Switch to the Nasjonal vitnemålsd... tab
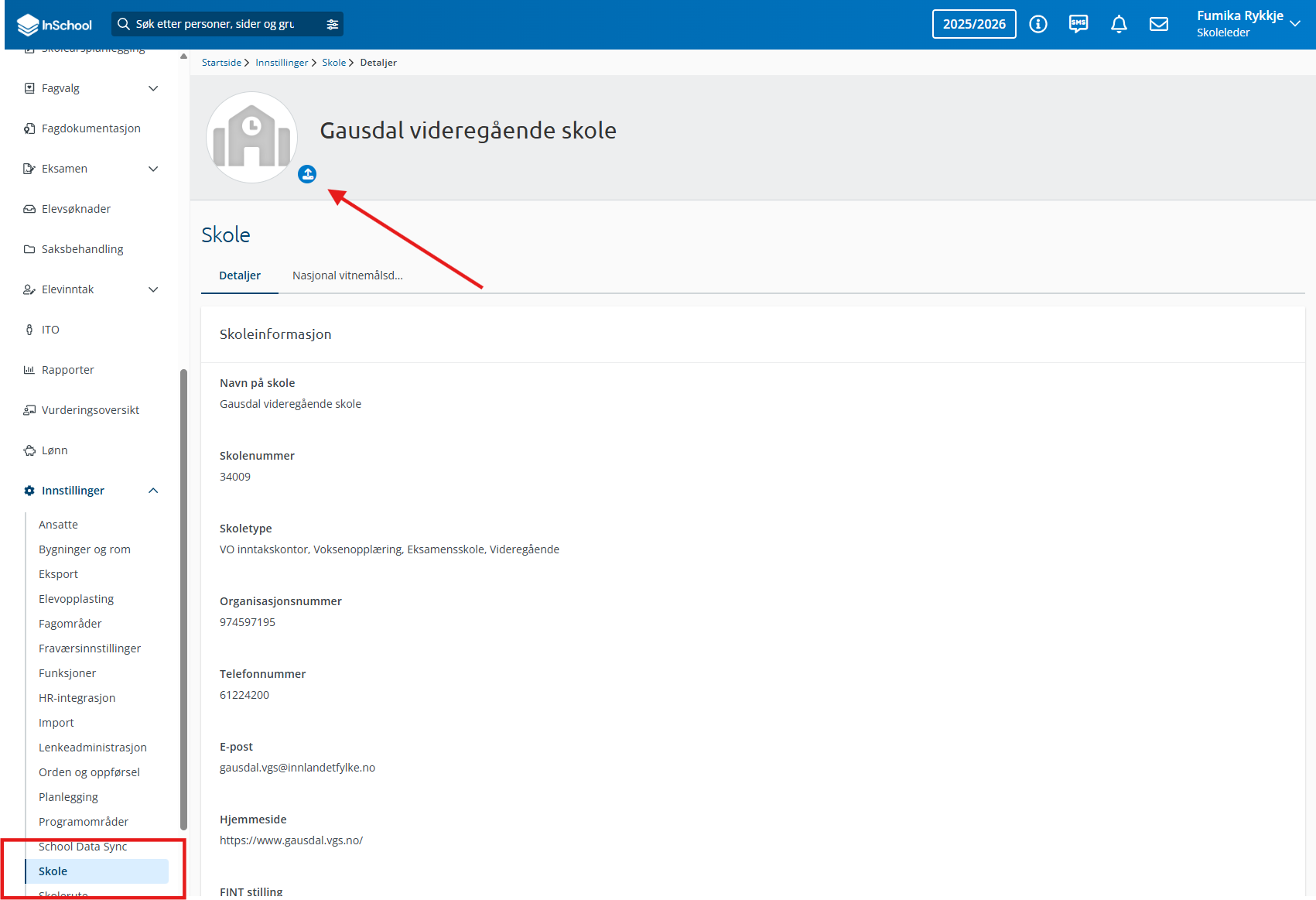The width and height of the screenshot is (1316, 900). point(347,275)
